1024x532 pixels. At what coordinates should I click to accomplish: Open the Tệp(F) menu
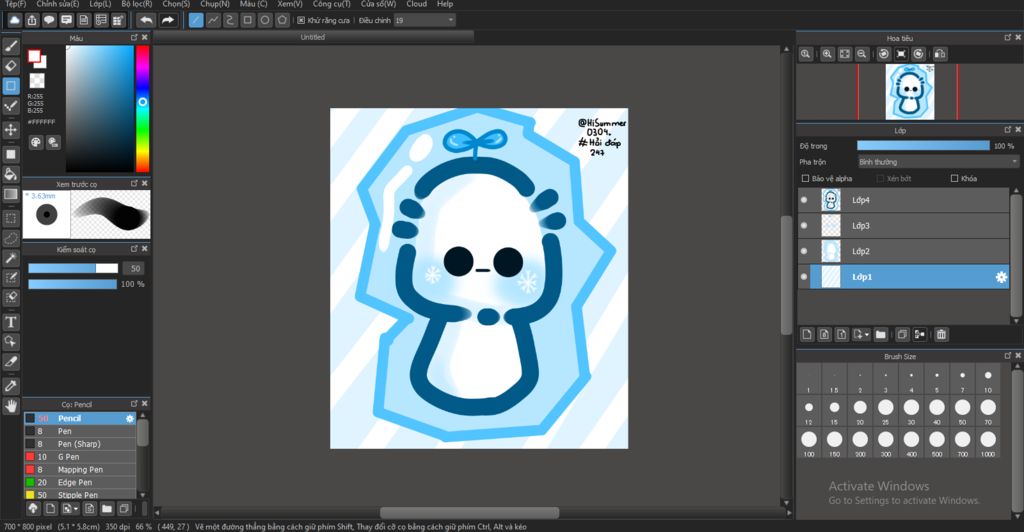16,4
